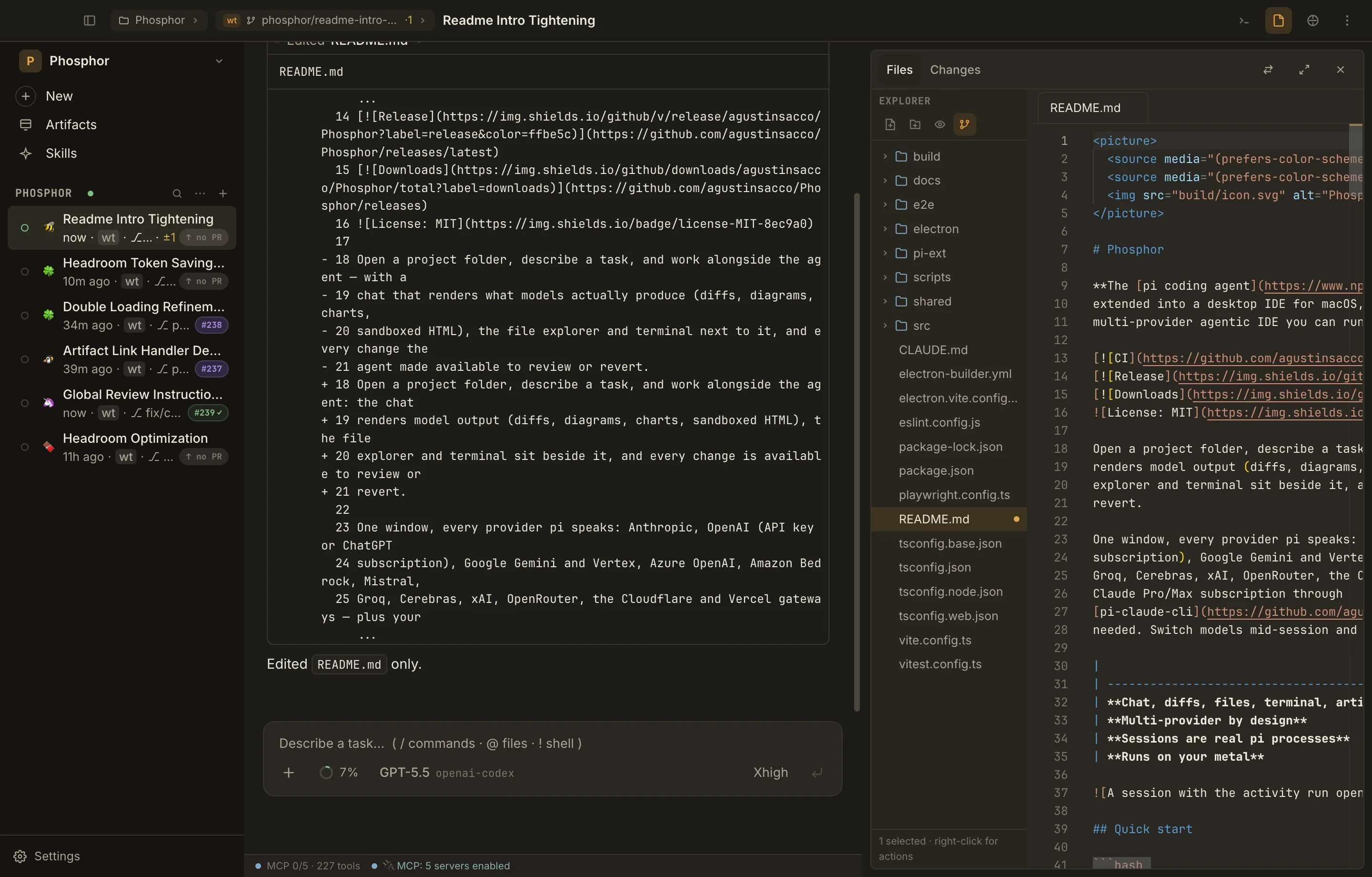This screenshot has height=877, width=1372.
Task: Expand the electron folder
Action: pyautogui.click(x=948, y=229)
